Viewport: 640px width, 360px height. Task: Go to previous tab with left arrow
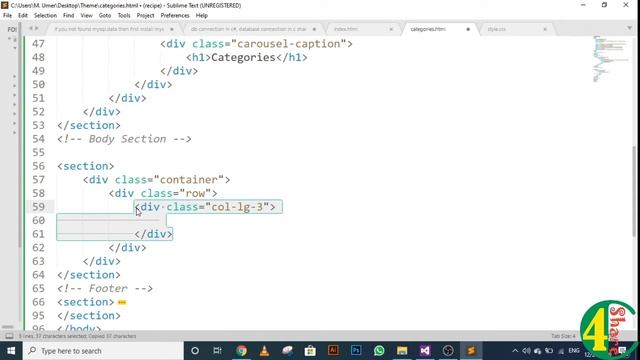click(30, 28)
